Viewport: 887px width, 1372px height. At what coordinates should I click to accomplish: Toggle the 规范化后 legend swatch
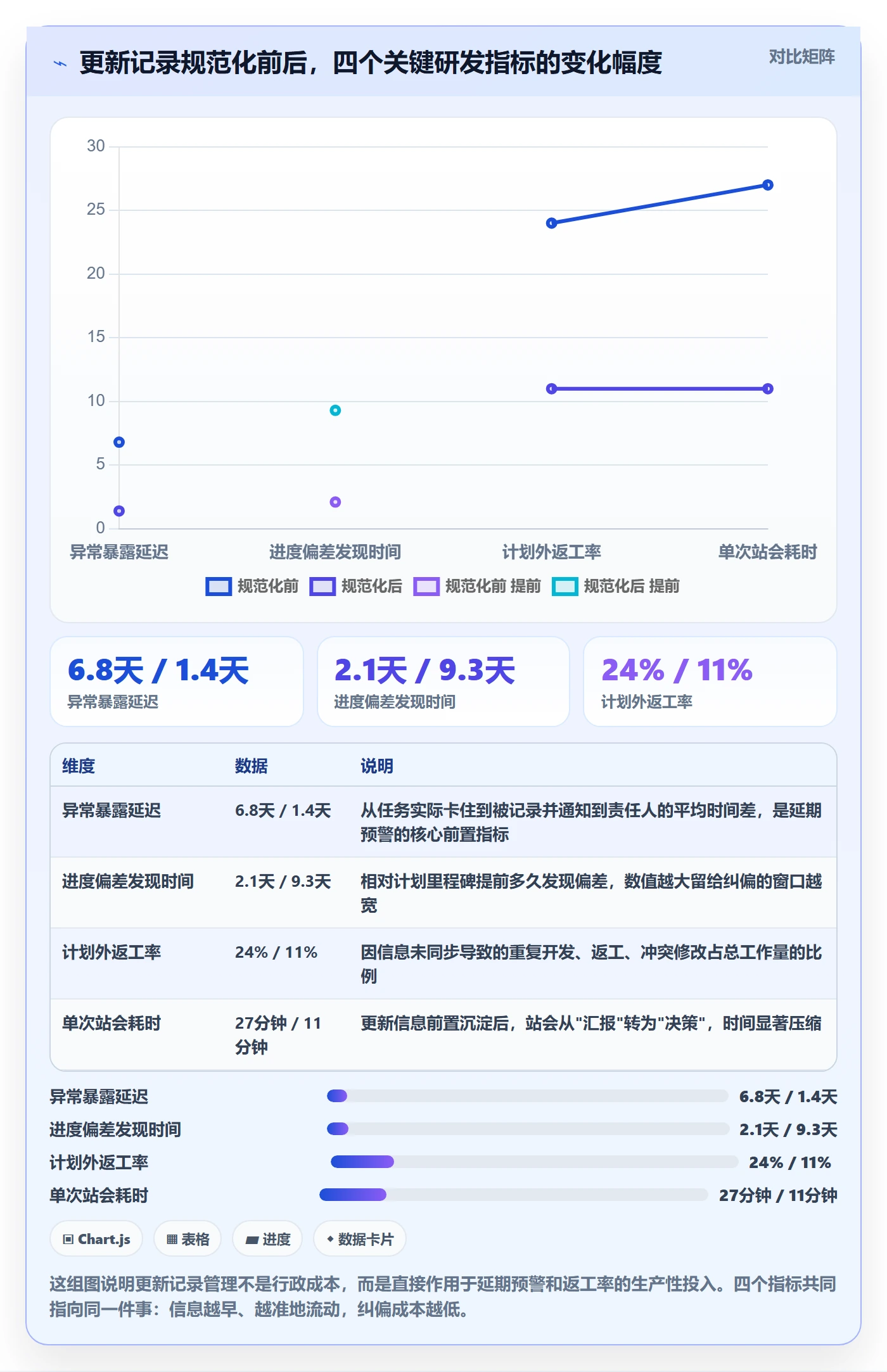[x=322, y=587]
